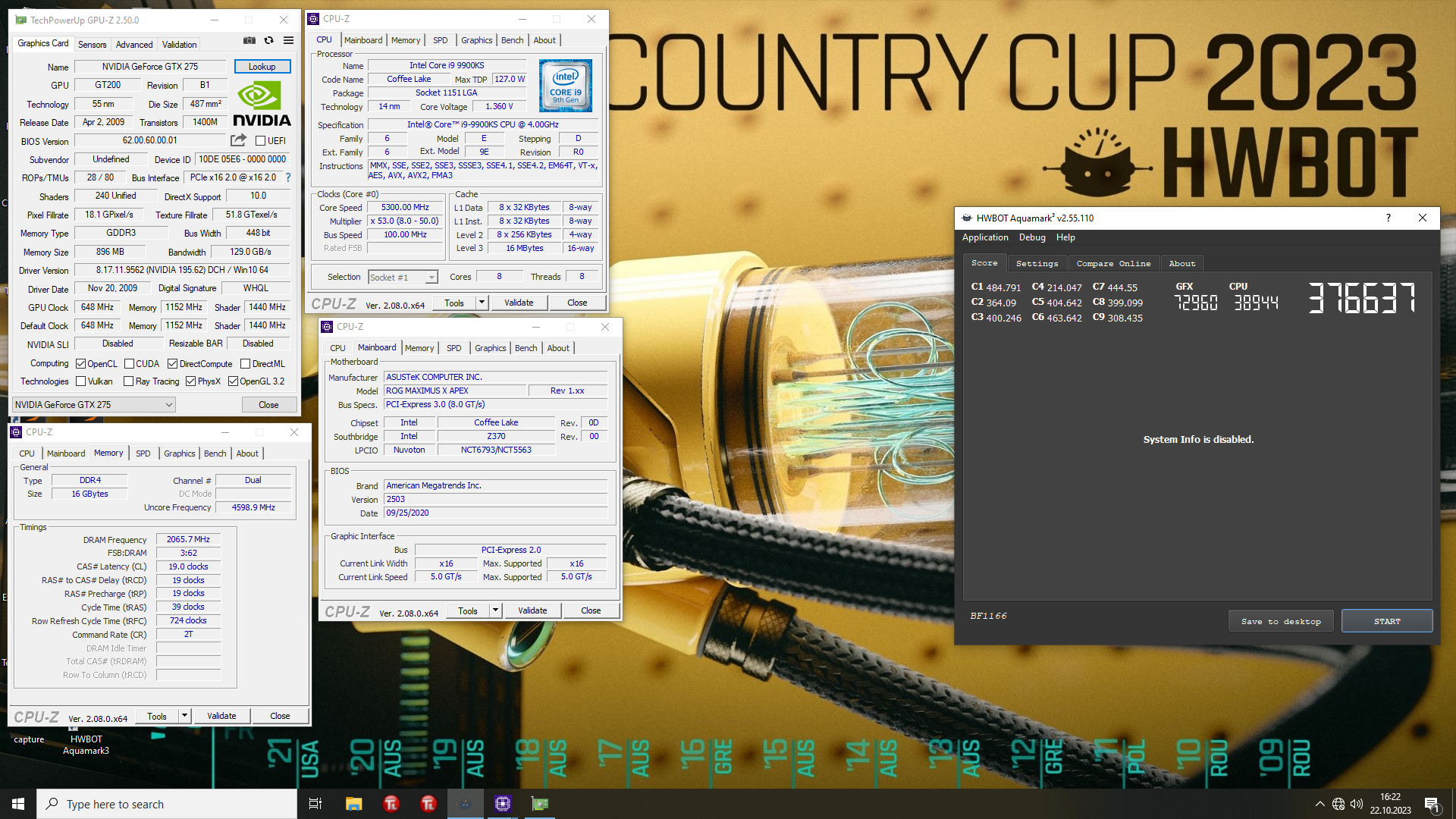Screen dimensions: 1456x819
Task: Open Aquamark Compare Online tab
Action: 1113,263
